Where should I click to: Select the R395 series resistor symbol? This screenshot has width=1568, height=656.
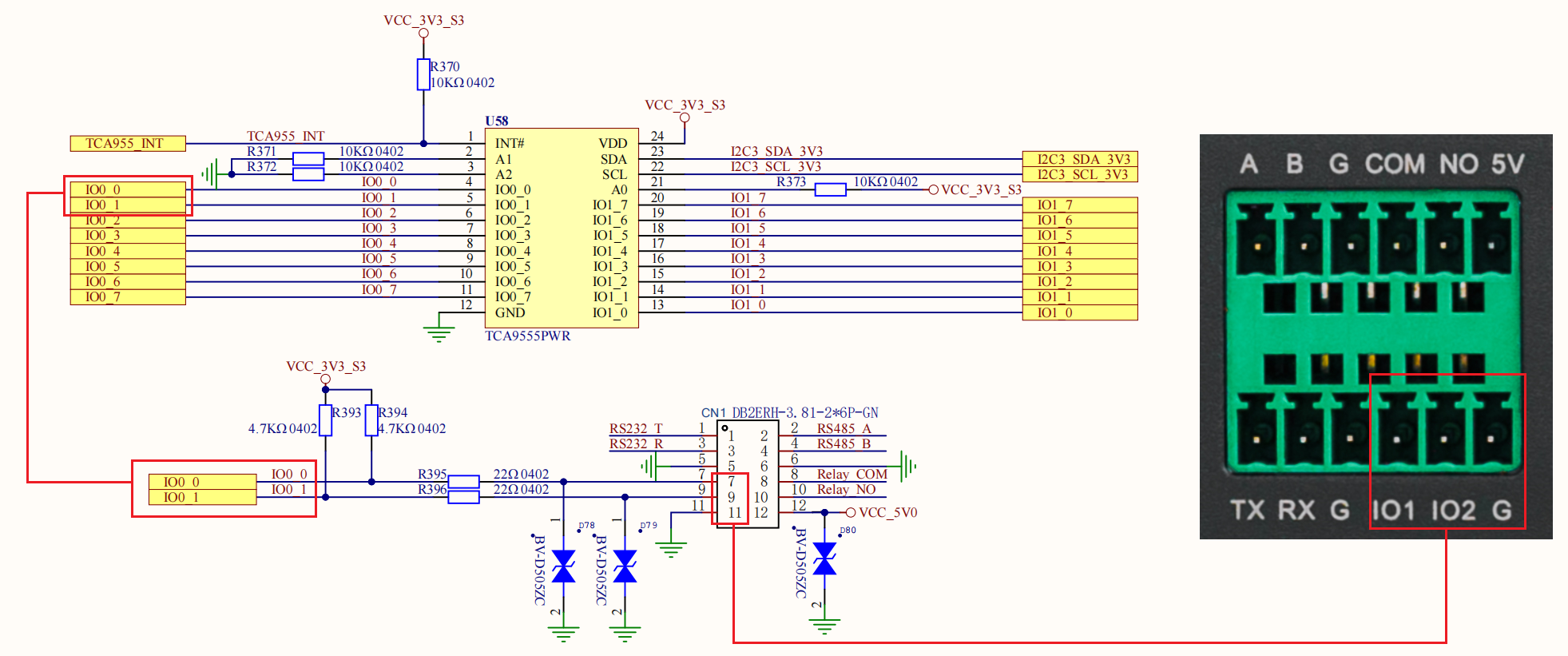(x=463, y=482)
